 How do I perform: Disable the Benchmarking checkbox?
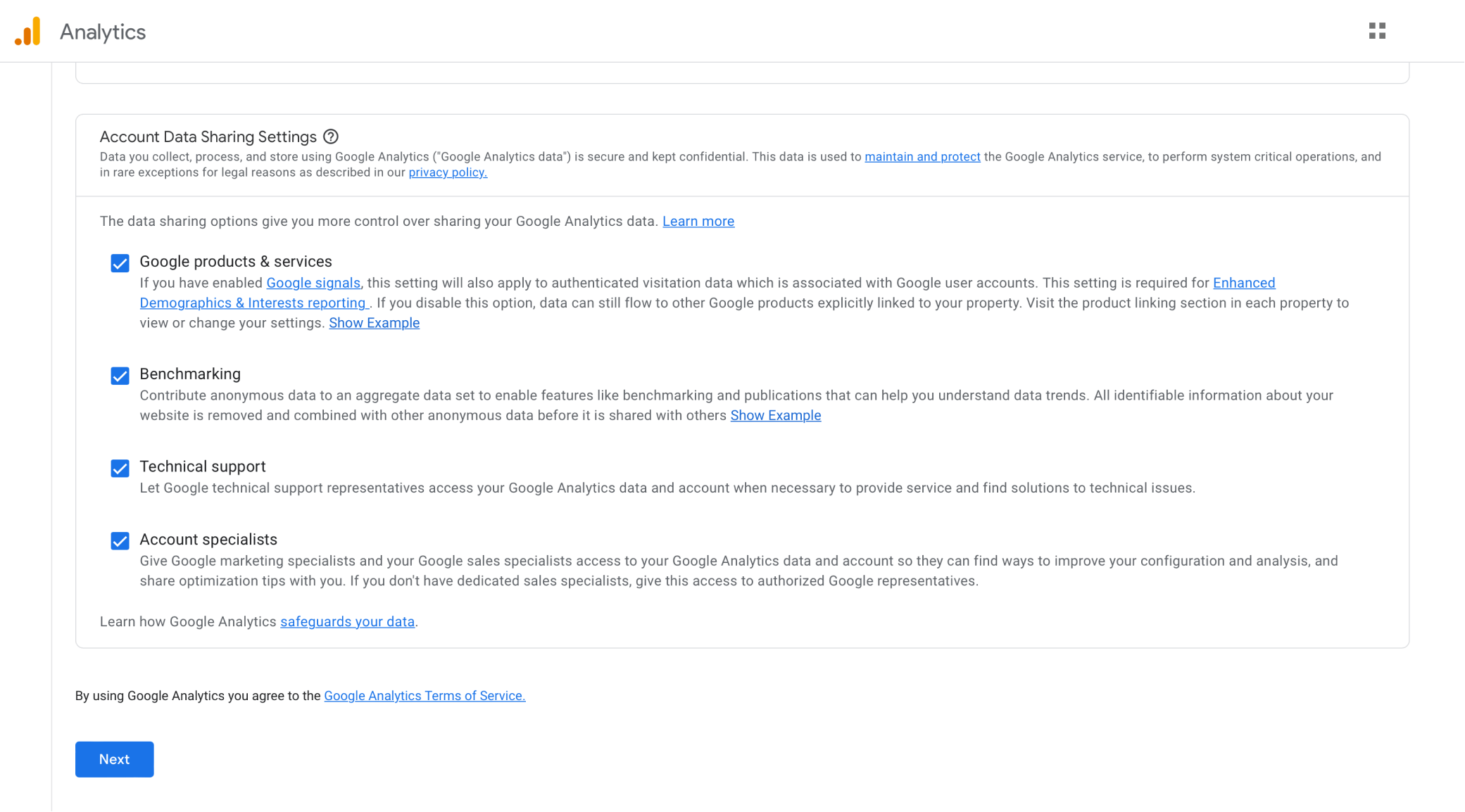[x=120, y=375]
